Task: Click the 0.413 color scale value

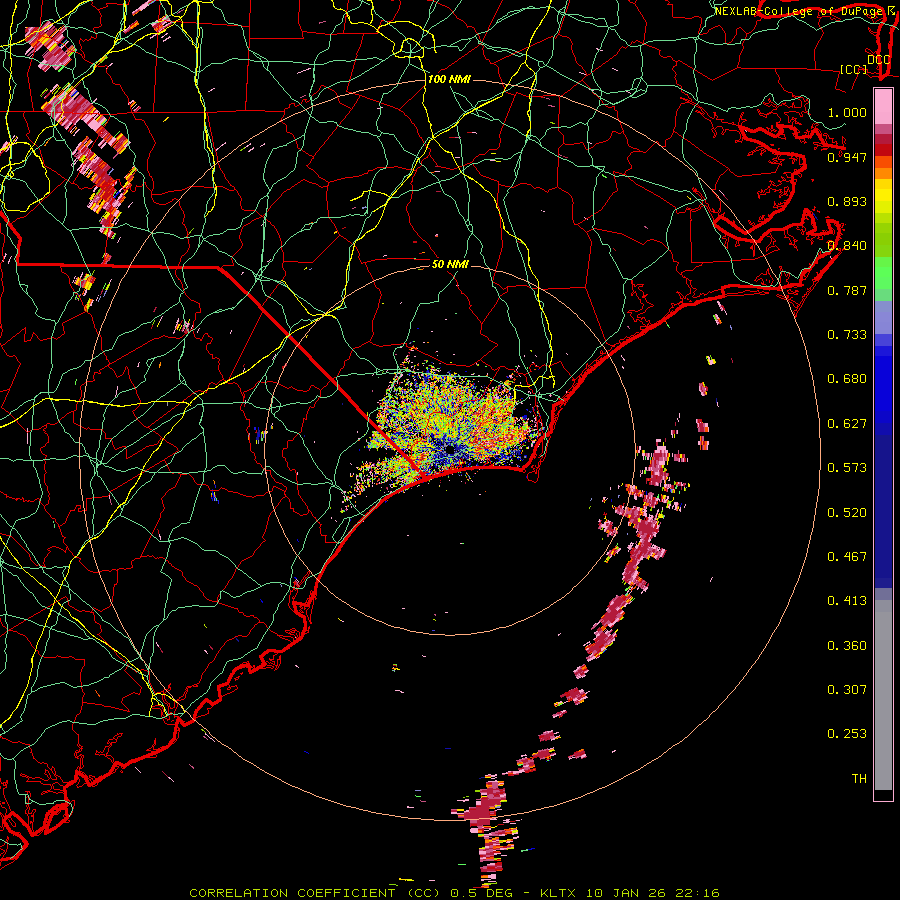Action: pos(847,601)
